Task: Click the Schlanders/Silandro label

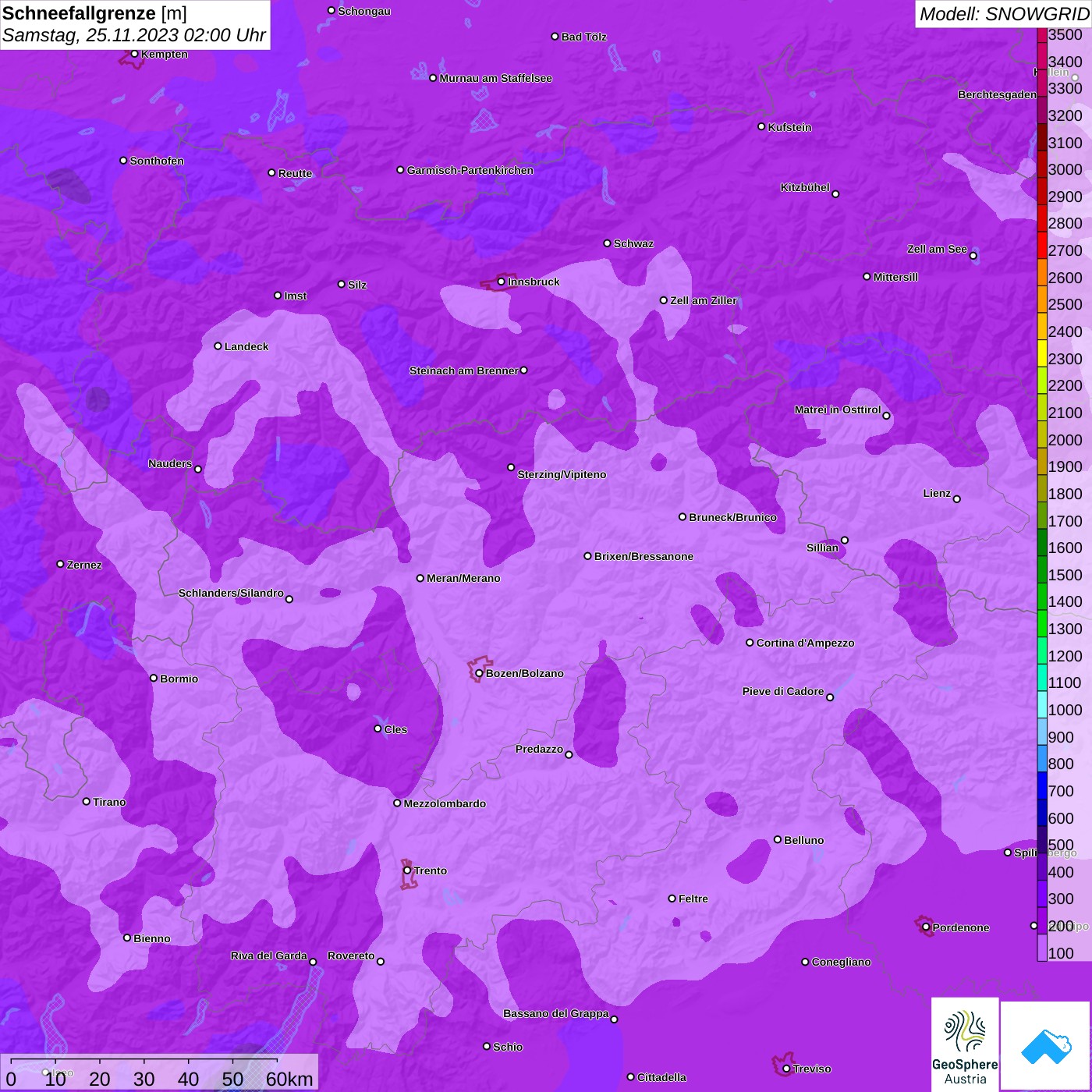Action: point(231,593)
